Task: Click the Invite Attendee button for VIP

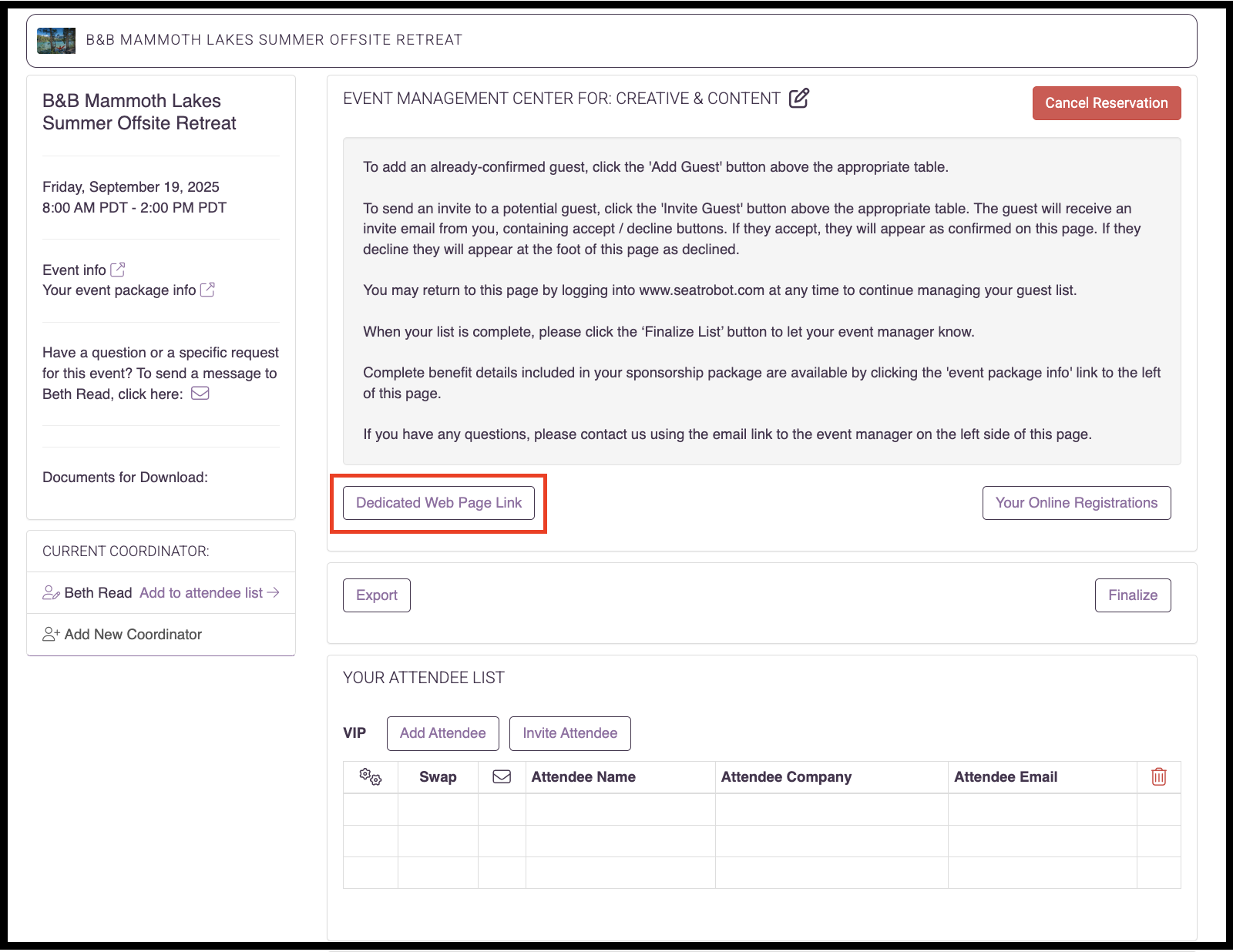Action: pyautogui.click(x=570, y=733)
